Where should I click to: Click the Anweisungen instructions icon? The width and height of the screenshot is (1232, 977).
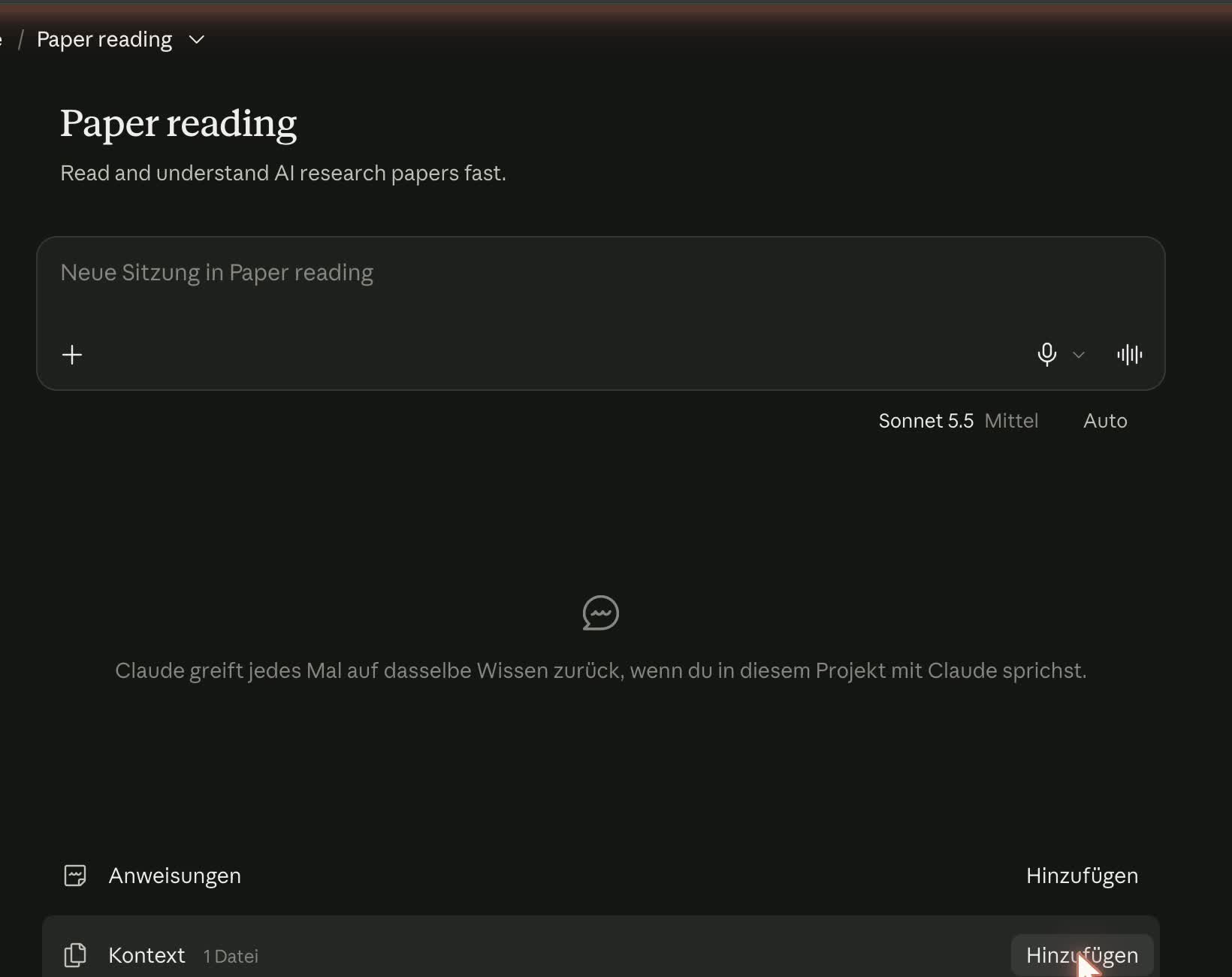[75, 876]
